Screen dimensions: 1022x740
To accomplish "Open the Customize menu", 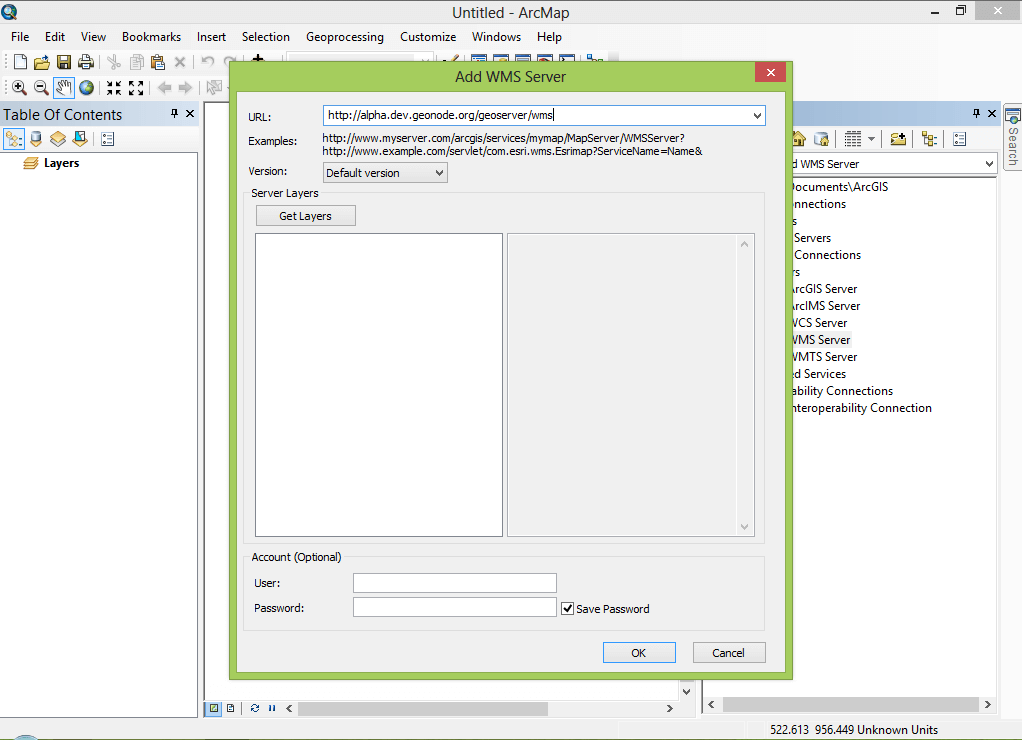I will (x=428, y=37).
